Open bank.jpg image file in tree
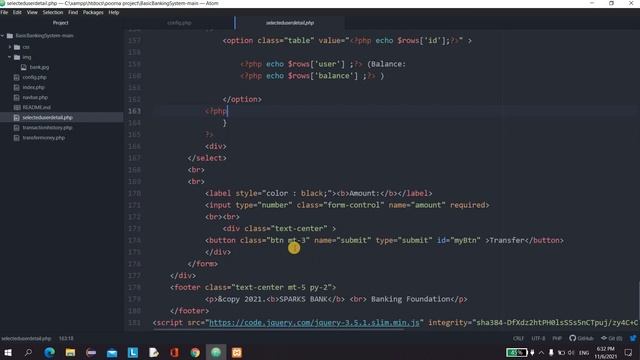Viewport: 640px width, 360px height. [x=39, y=67]
